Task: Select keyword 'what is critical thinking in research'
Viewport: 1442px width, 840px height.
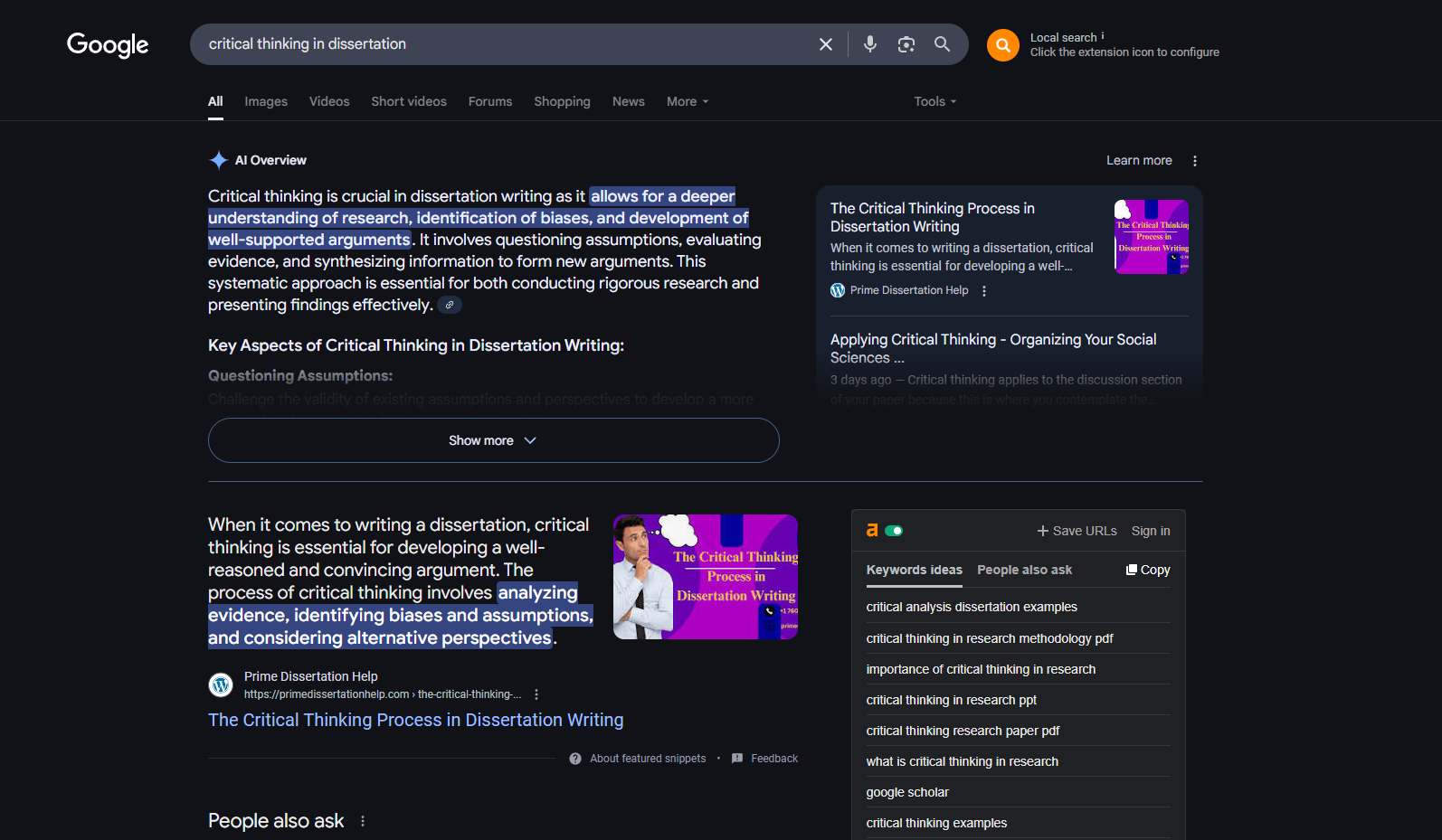Action: coord(963,761)
